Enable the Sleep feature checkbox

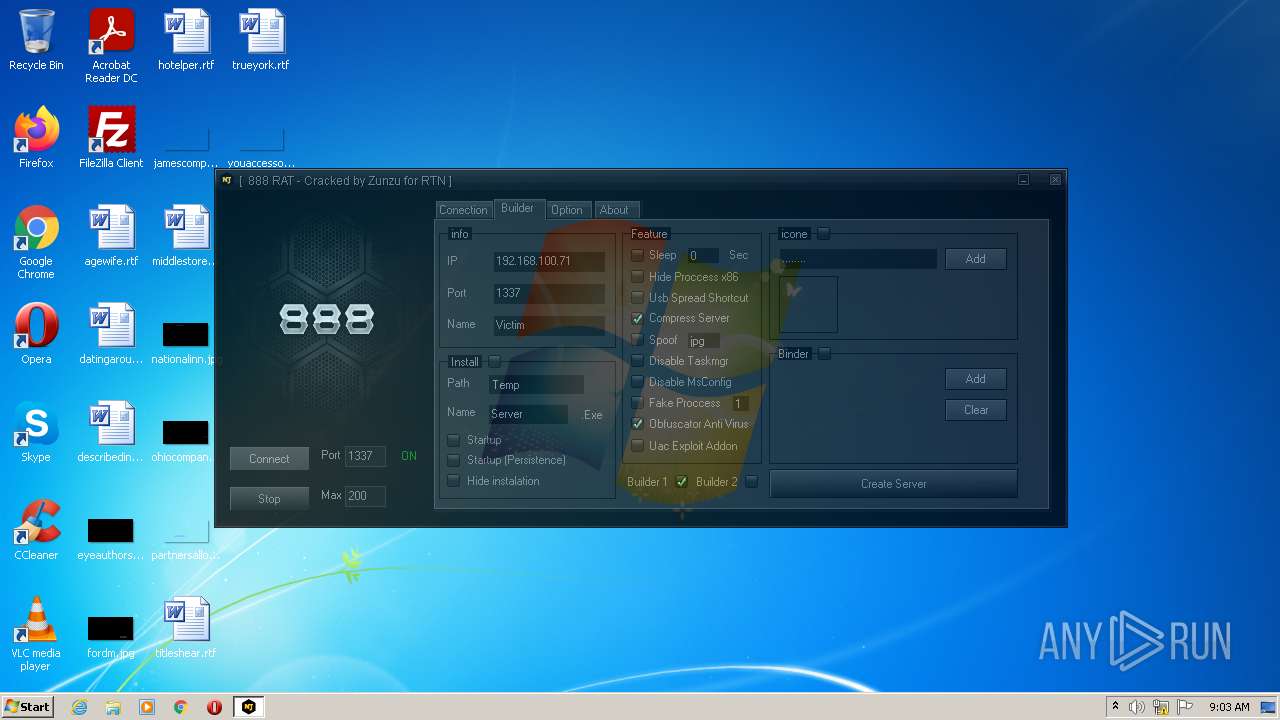637,256
